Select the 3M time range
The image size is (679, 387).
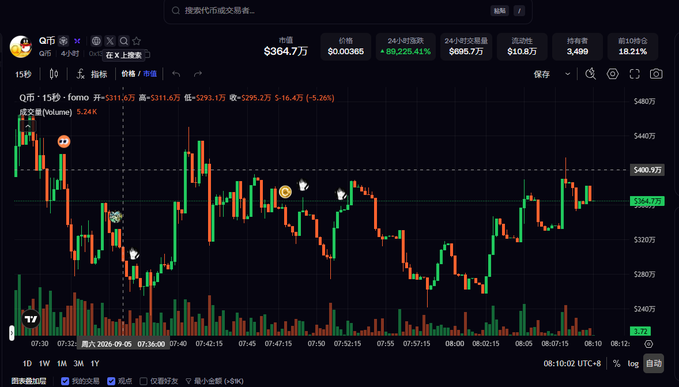(78, 363)
